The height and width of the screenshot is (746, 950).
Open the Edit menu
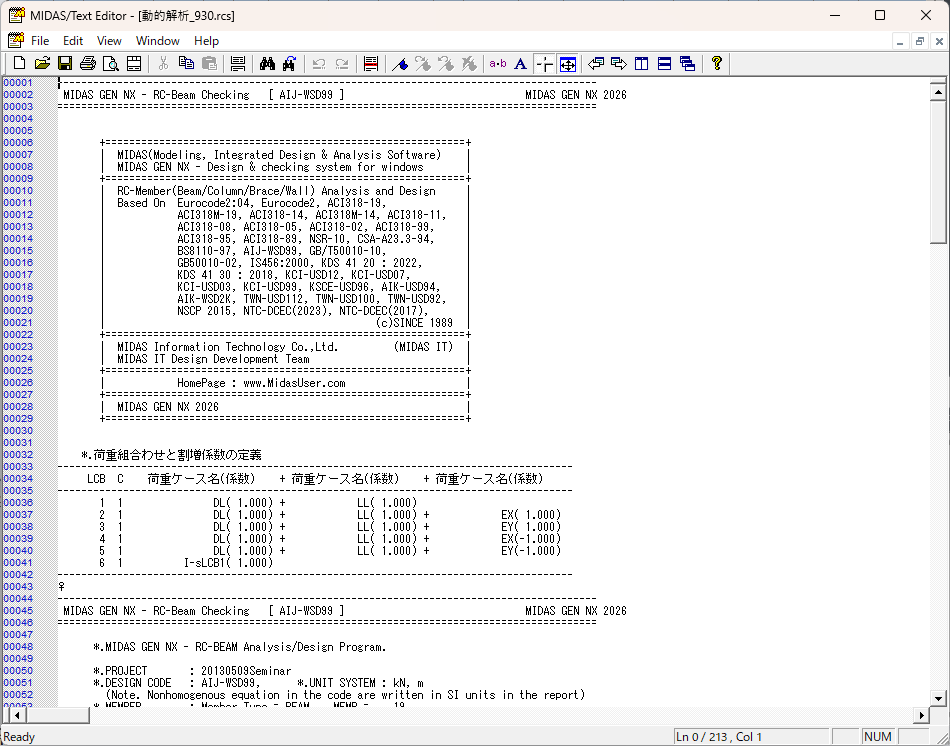(x=73, y=41)
